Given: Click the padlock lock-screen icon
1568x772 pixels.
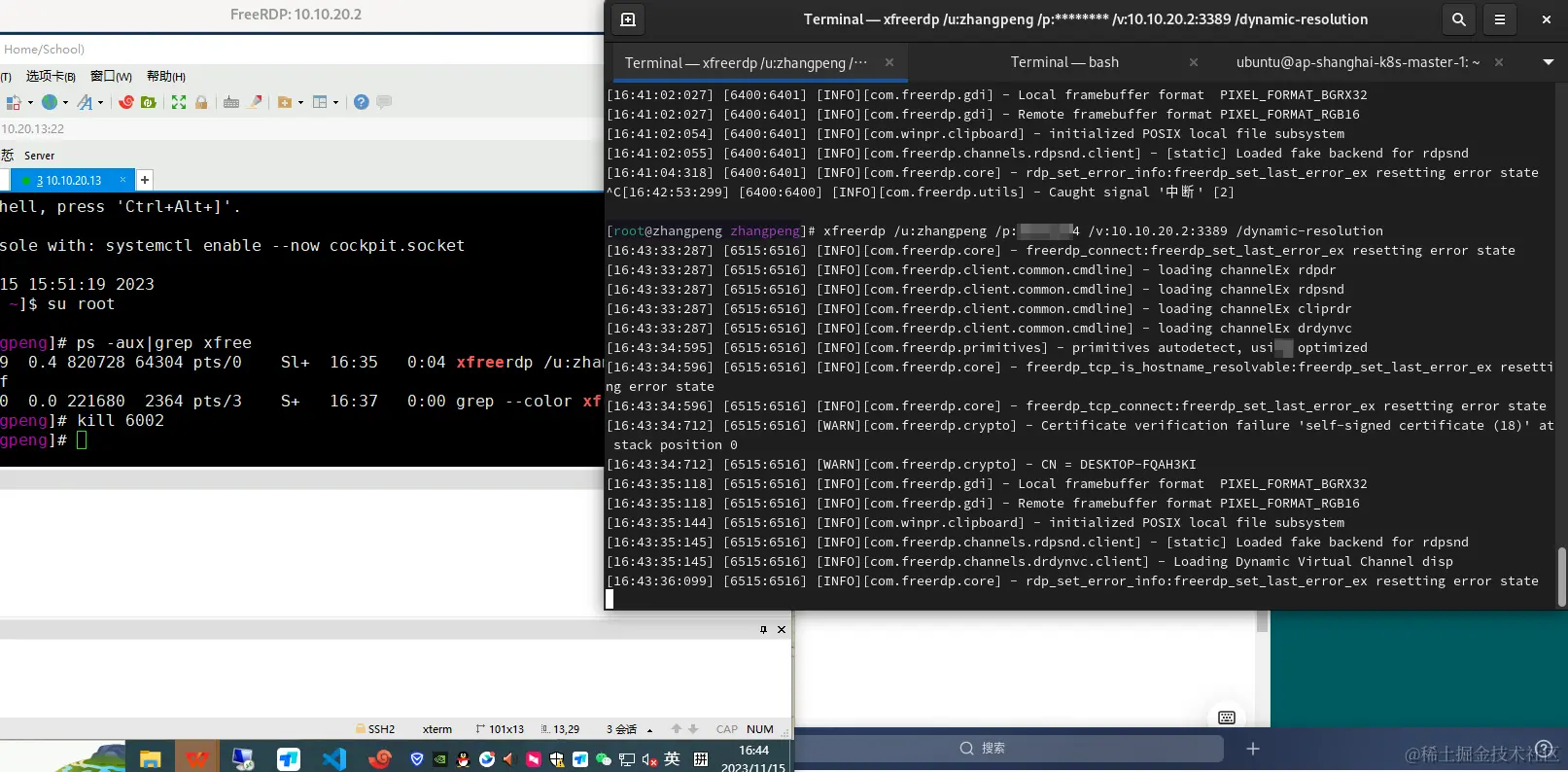Looking at the screenshot, I should (x=201, y=102).
